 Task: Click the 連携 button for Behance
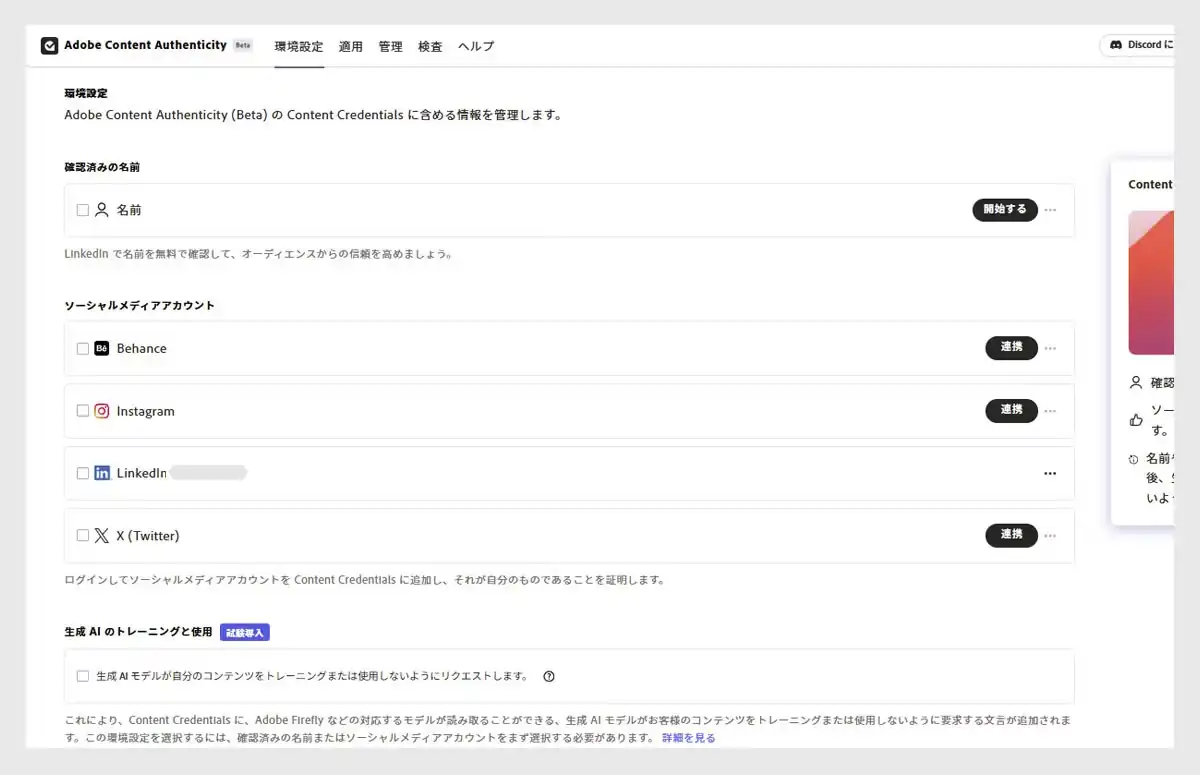click(1011, 348)
